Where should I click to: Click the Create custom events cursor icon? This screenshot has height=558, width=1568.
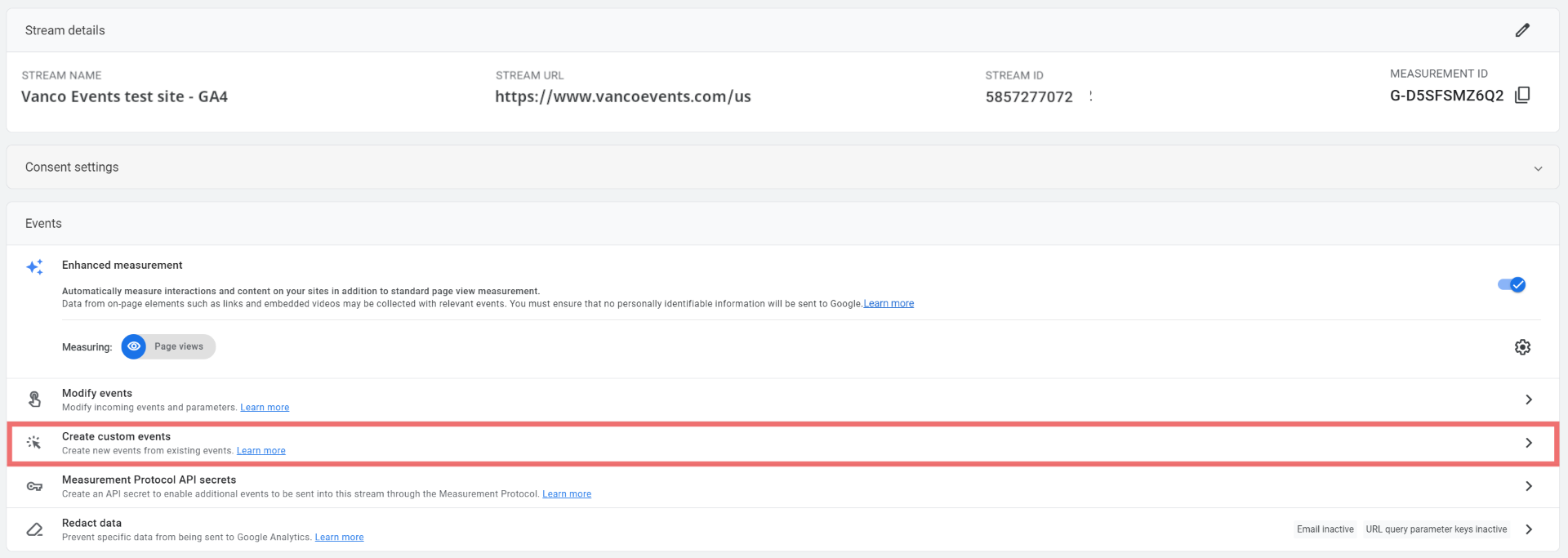point(34,443)
